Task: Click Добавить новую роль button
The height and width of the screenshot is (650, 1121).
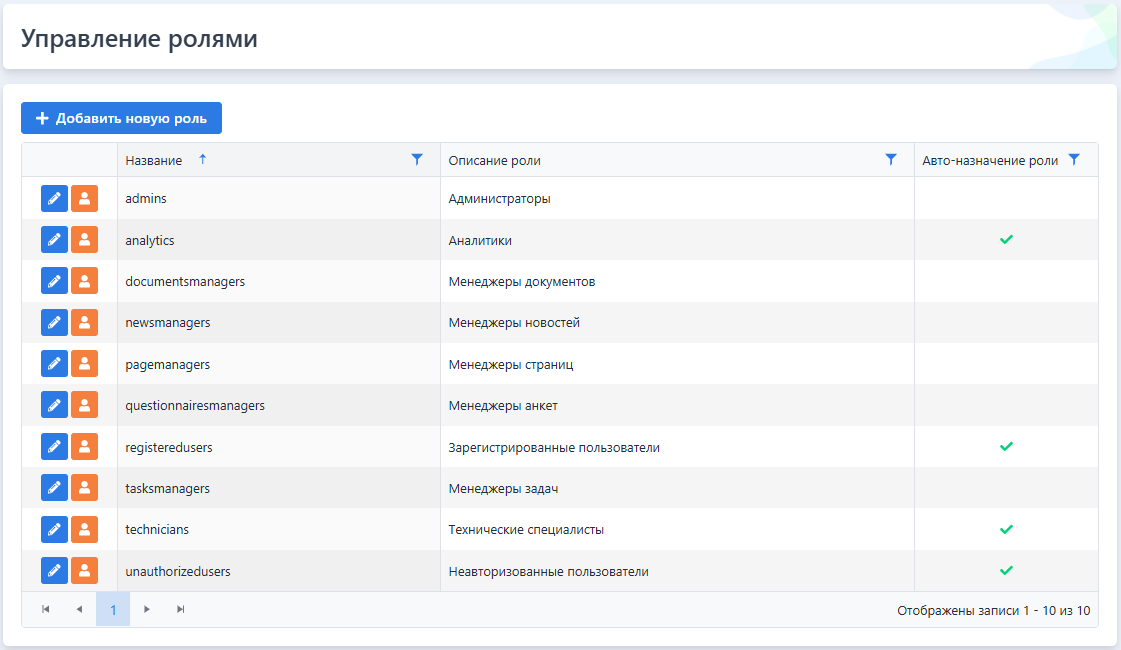Action: tap(121, 118)
